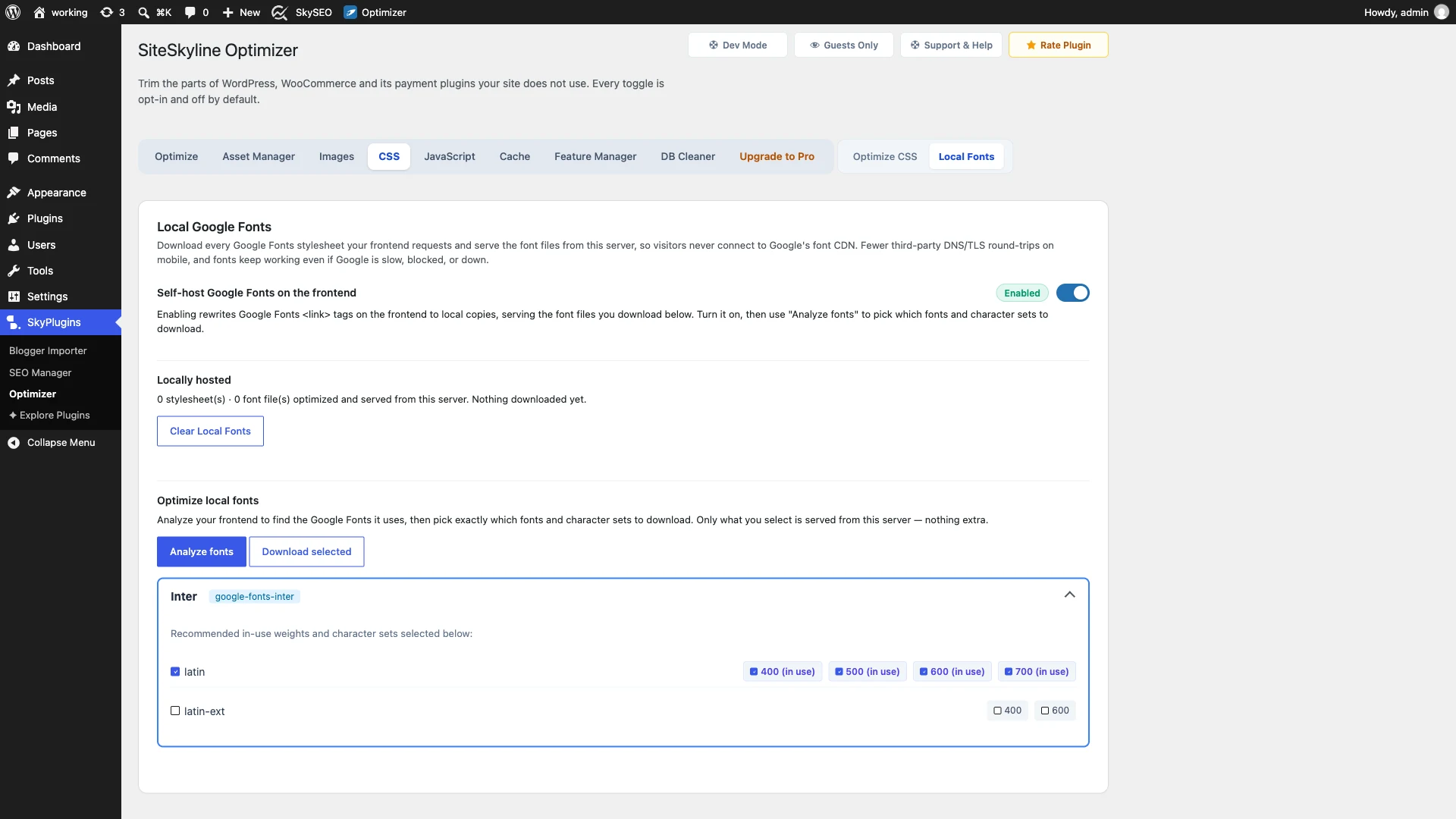
Task: Click the Collapse Menu arrow icon
Action: click(x=14, y=443)
